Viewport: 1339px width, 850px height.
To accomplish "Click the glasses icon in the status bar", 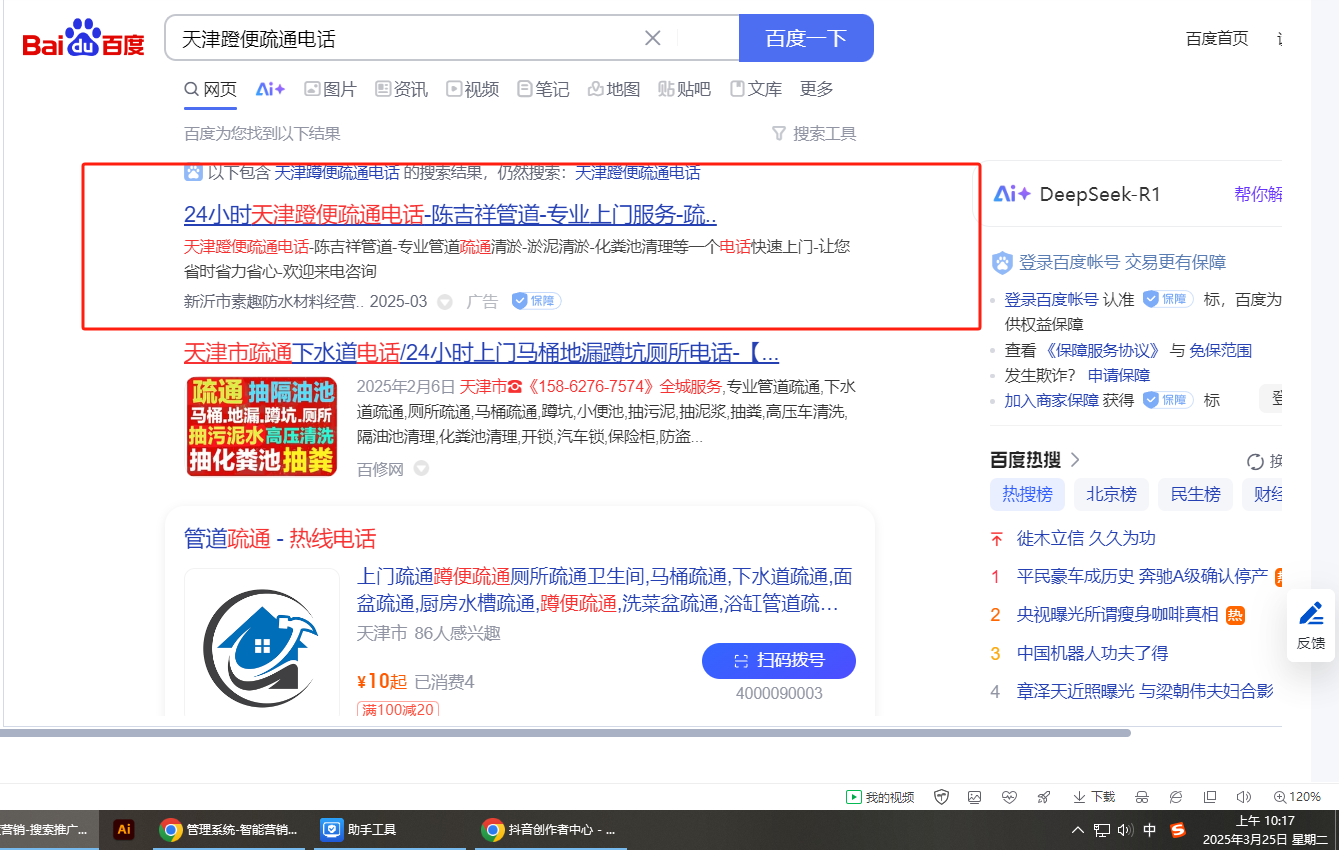I will (1141, 797).
